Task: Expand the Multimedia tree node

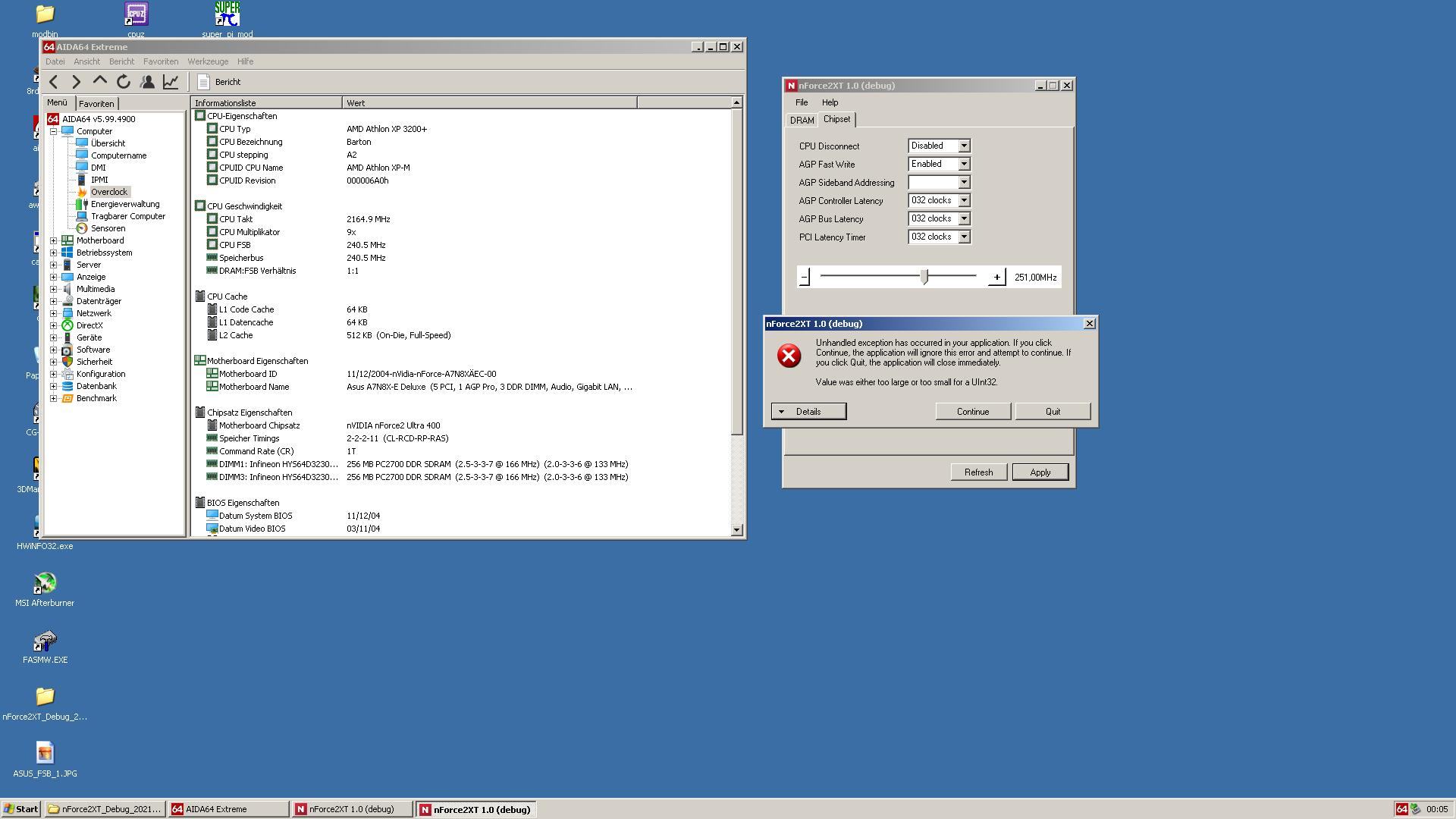Action: pyautogui.click(x=54, y=289)
